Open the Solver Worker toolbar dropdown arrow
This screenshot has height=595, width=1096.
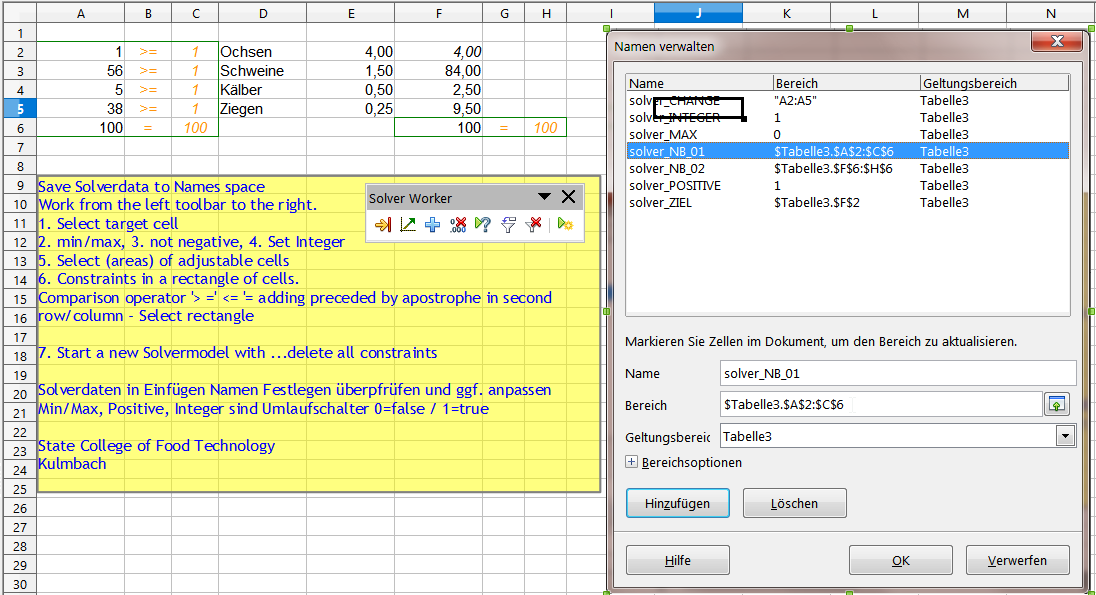coord(545,198)
